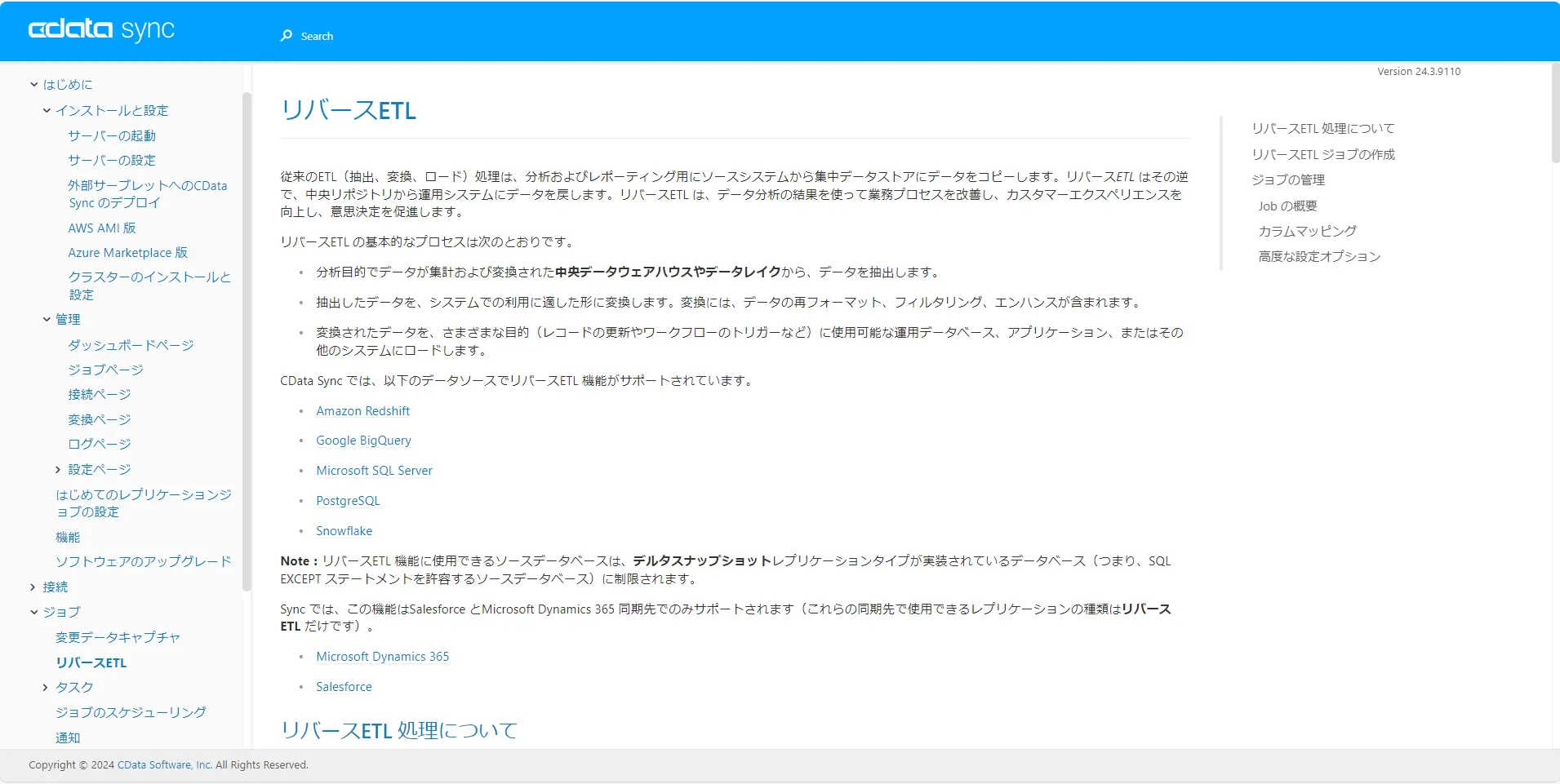Click the search magnifier icon
This screenshot has width=1560, height=784.
tap(287, 36)
